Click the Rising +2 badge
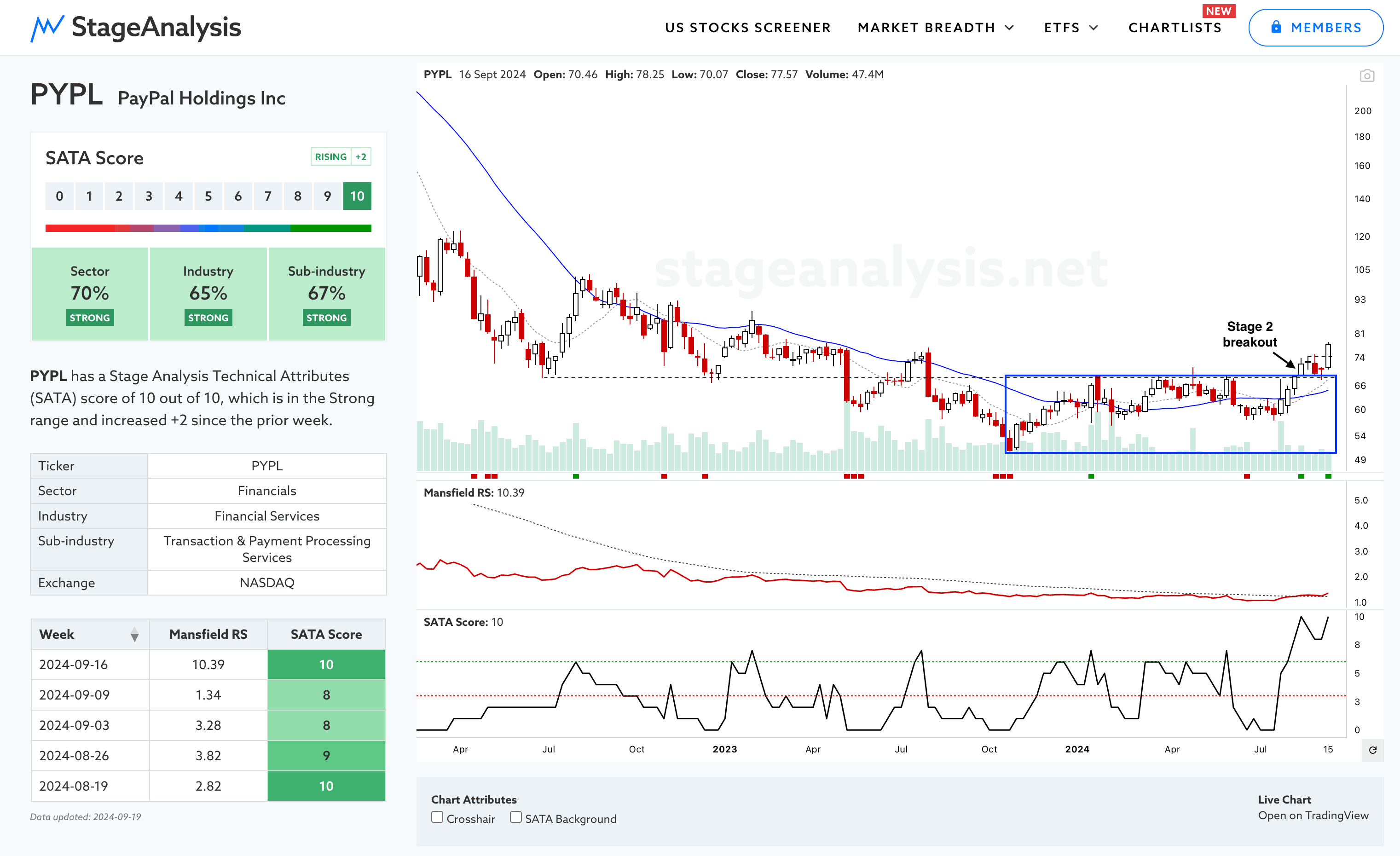 click(x=341, y=157)
